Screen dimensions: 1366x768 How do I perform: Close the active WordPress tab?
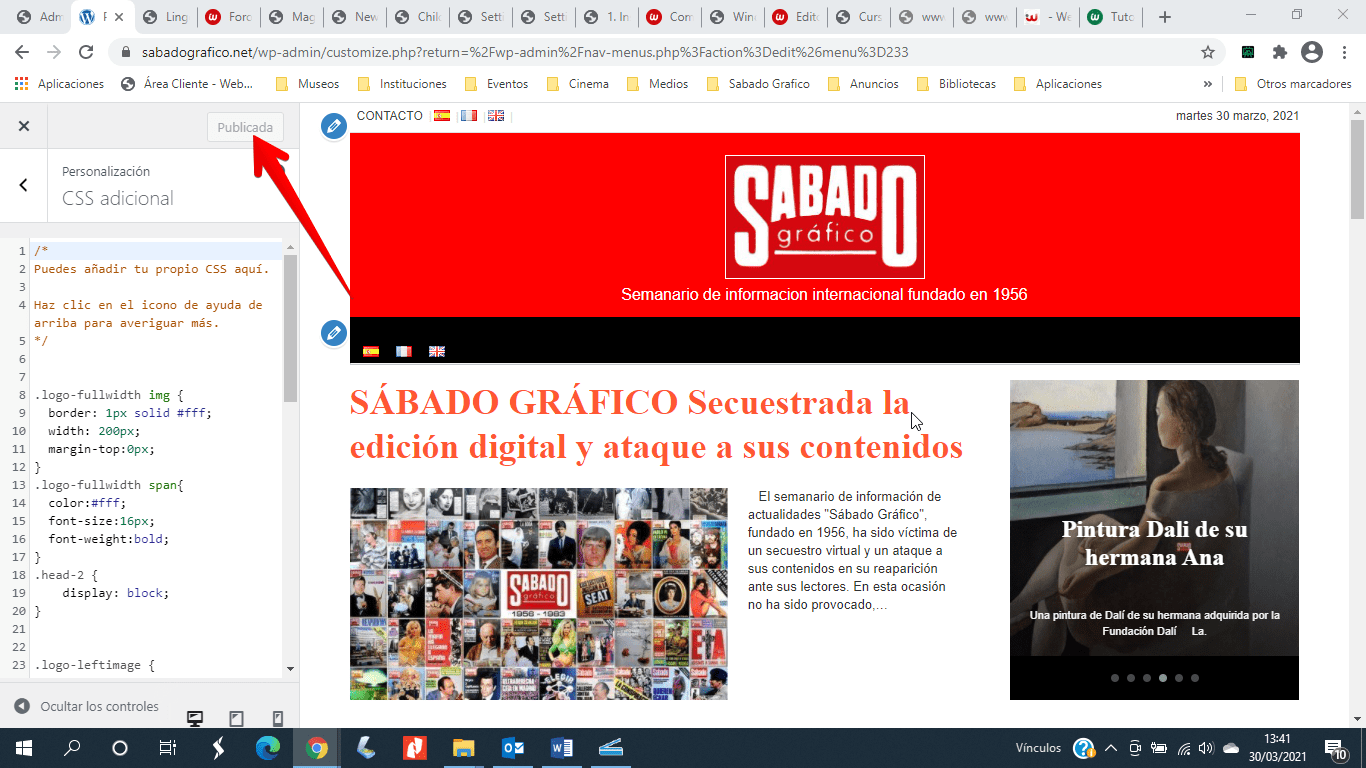pos(119,17)
